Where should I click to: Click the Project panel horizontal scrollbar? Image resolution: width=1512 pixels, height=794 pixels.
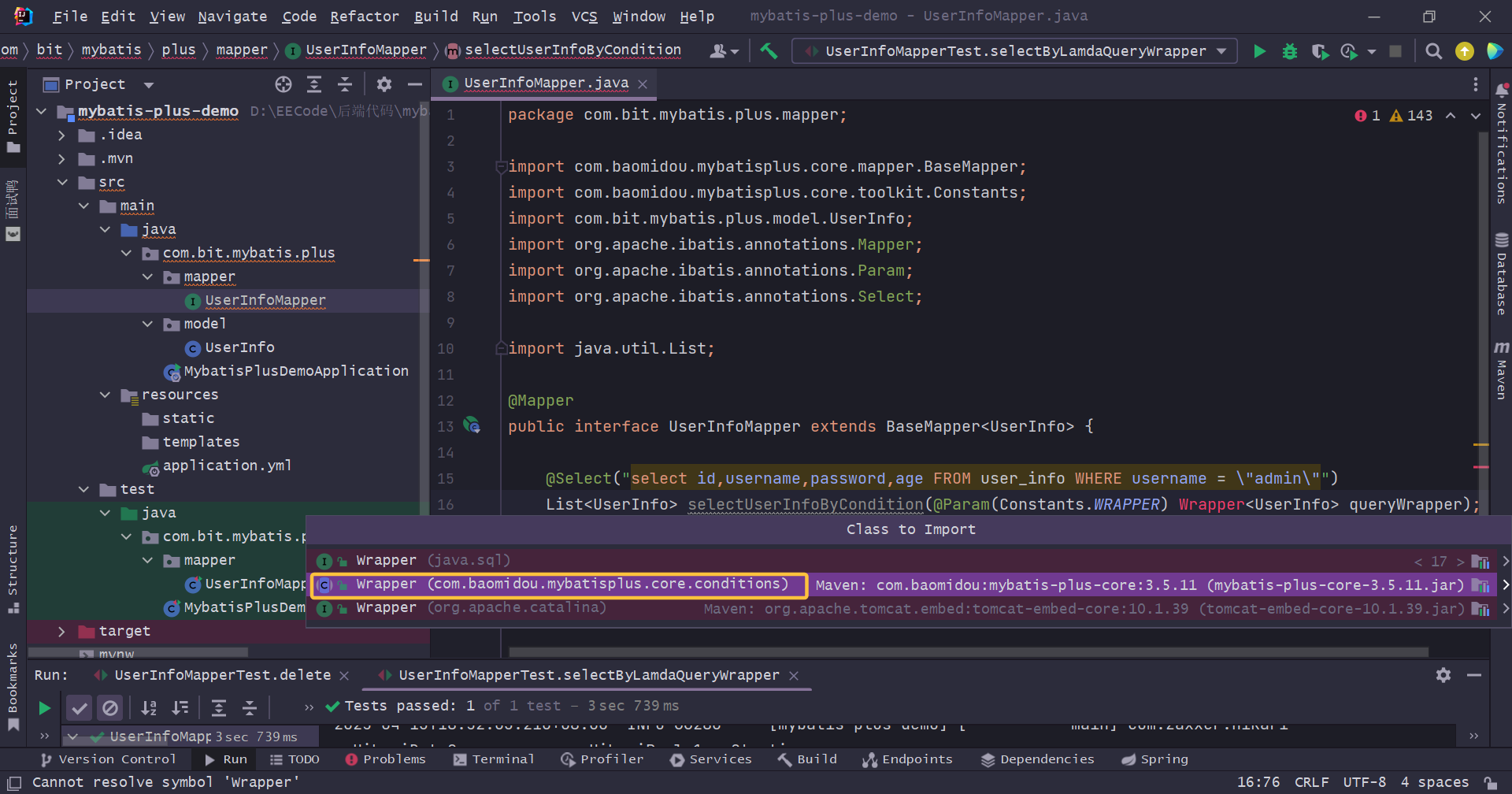(139, 652)
